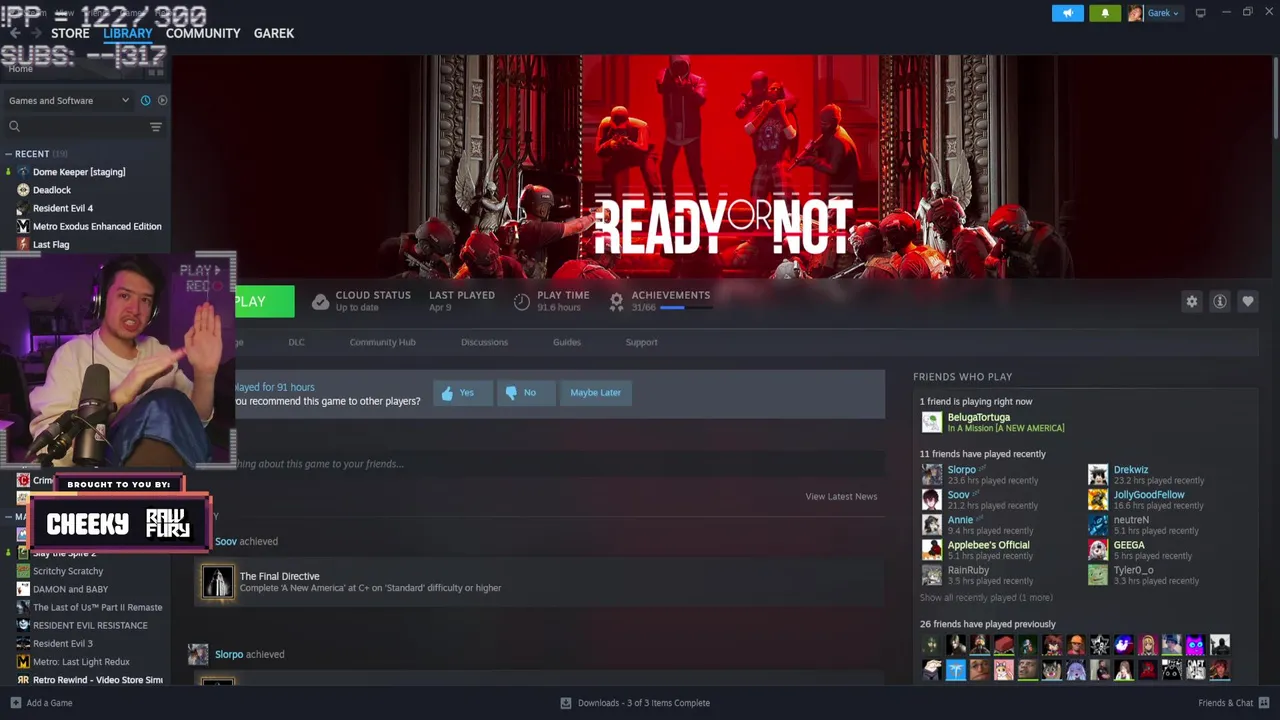The height and width of the screenshot is (720, 1280).
Task: Click neutreN friend name
Action: (1131, 520)
